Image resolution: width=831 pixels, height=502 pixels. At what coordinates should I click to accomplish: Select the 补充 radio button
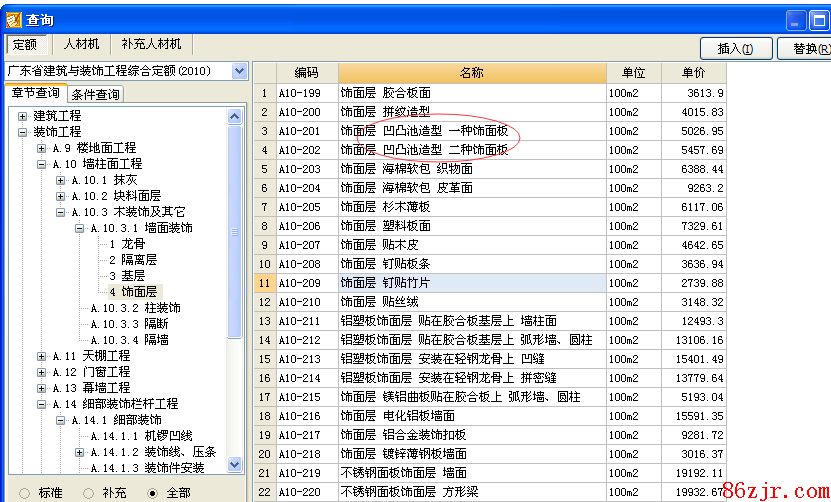tap(88, 493)
